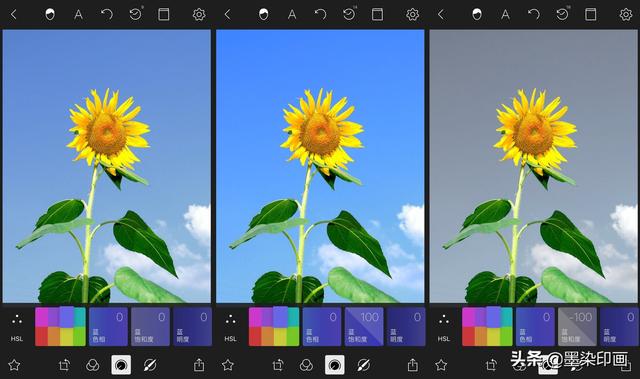Undo last edit on the saturation 0 screen
640x379 pixels.
coord(107,15)
